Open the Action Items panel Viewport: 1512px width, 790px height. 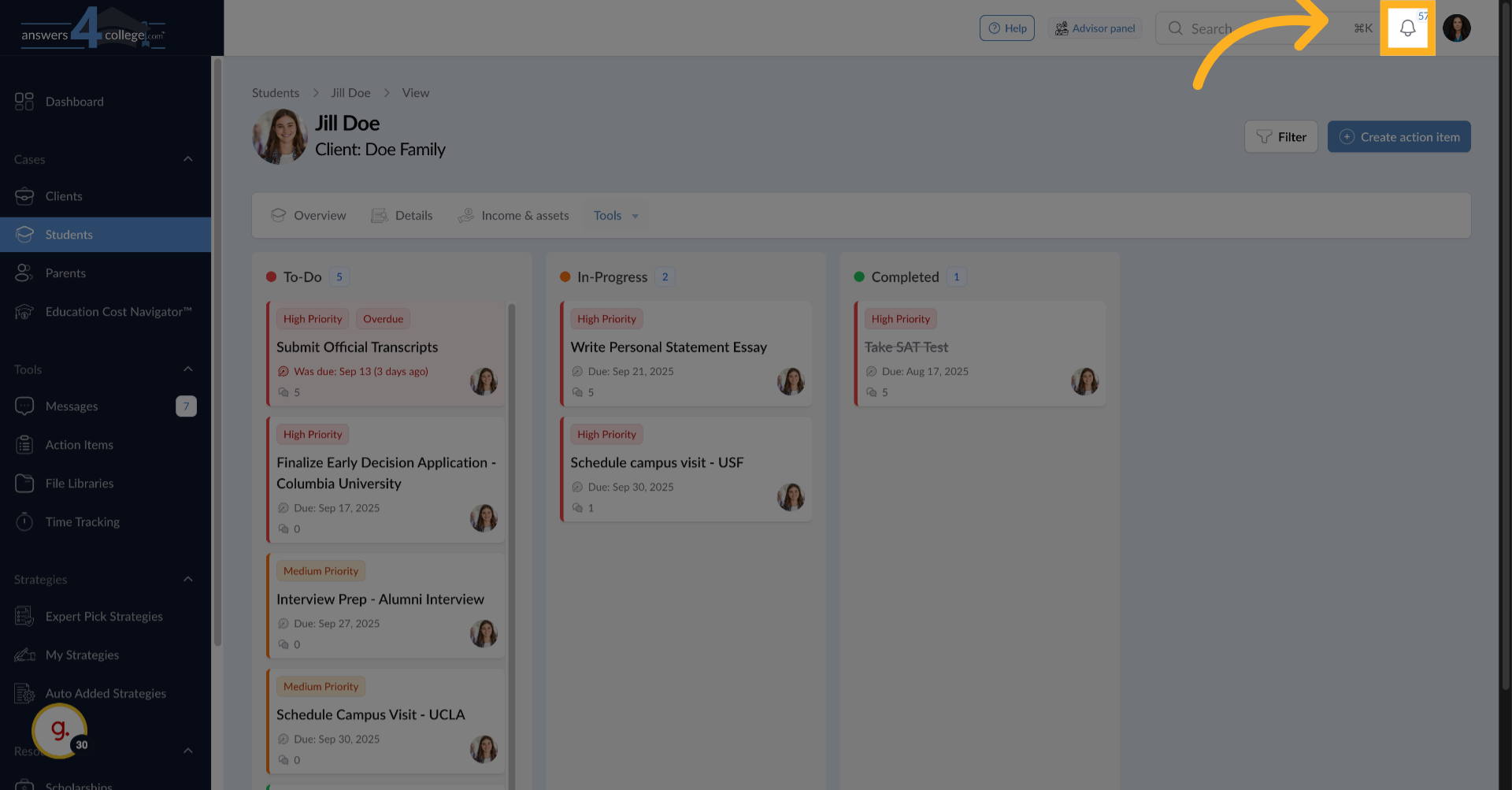pos(79,444)
